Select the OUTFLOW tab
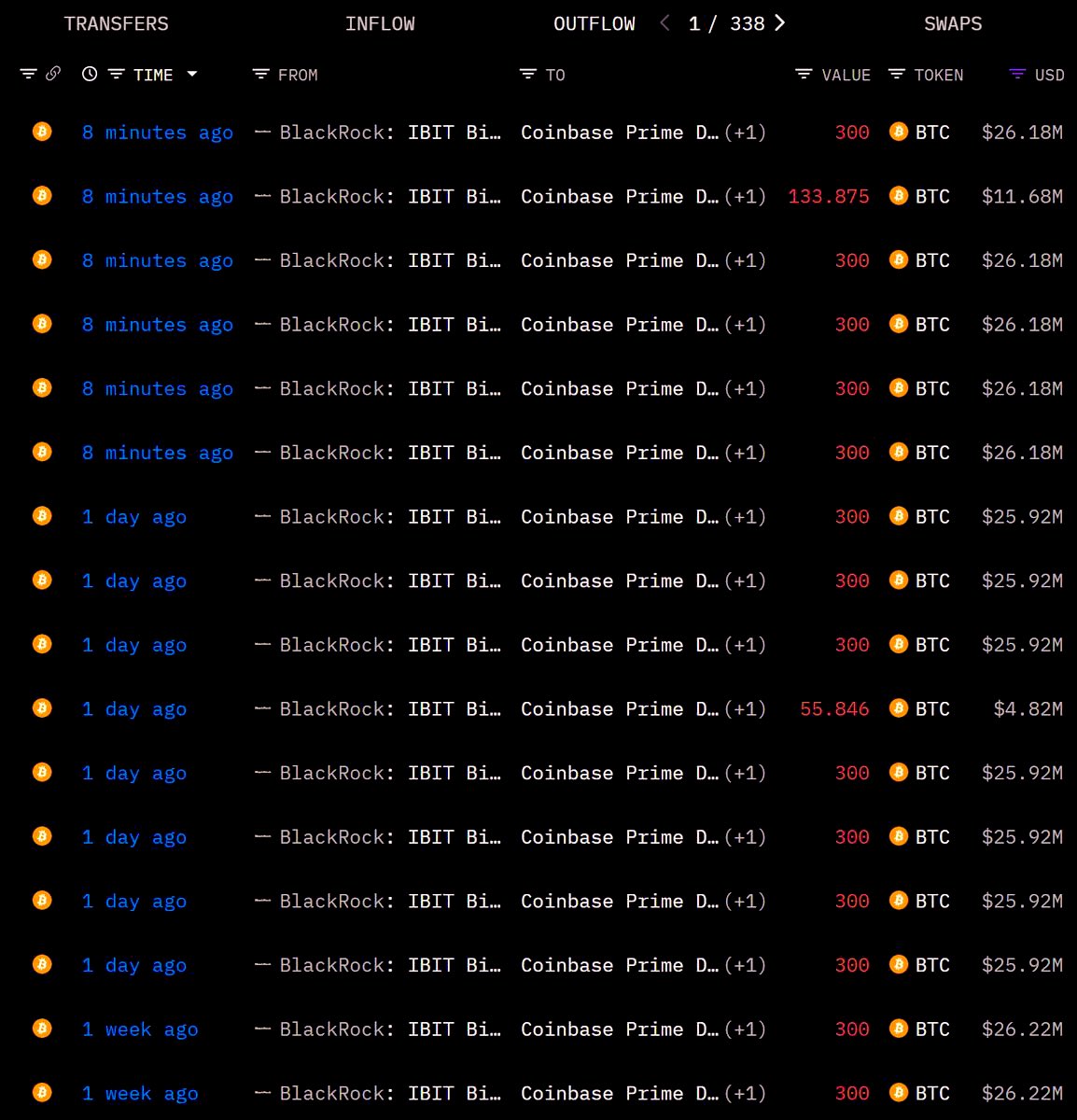 (x=594, y=23)
